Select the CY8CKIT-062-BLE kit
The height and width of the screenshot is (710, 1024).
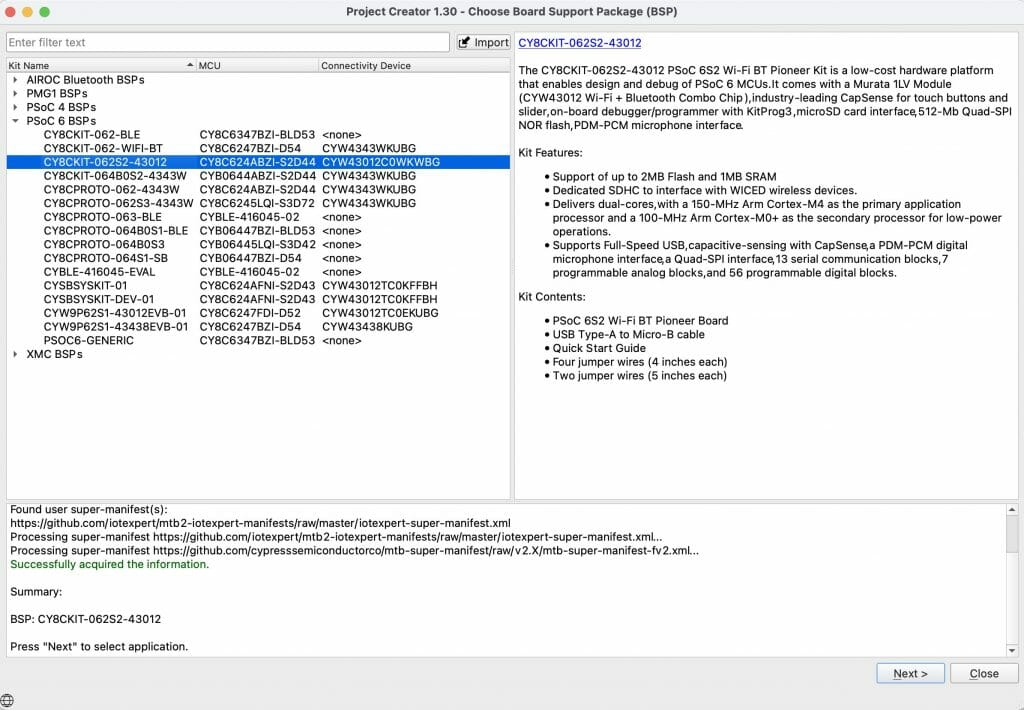point(92,135)
